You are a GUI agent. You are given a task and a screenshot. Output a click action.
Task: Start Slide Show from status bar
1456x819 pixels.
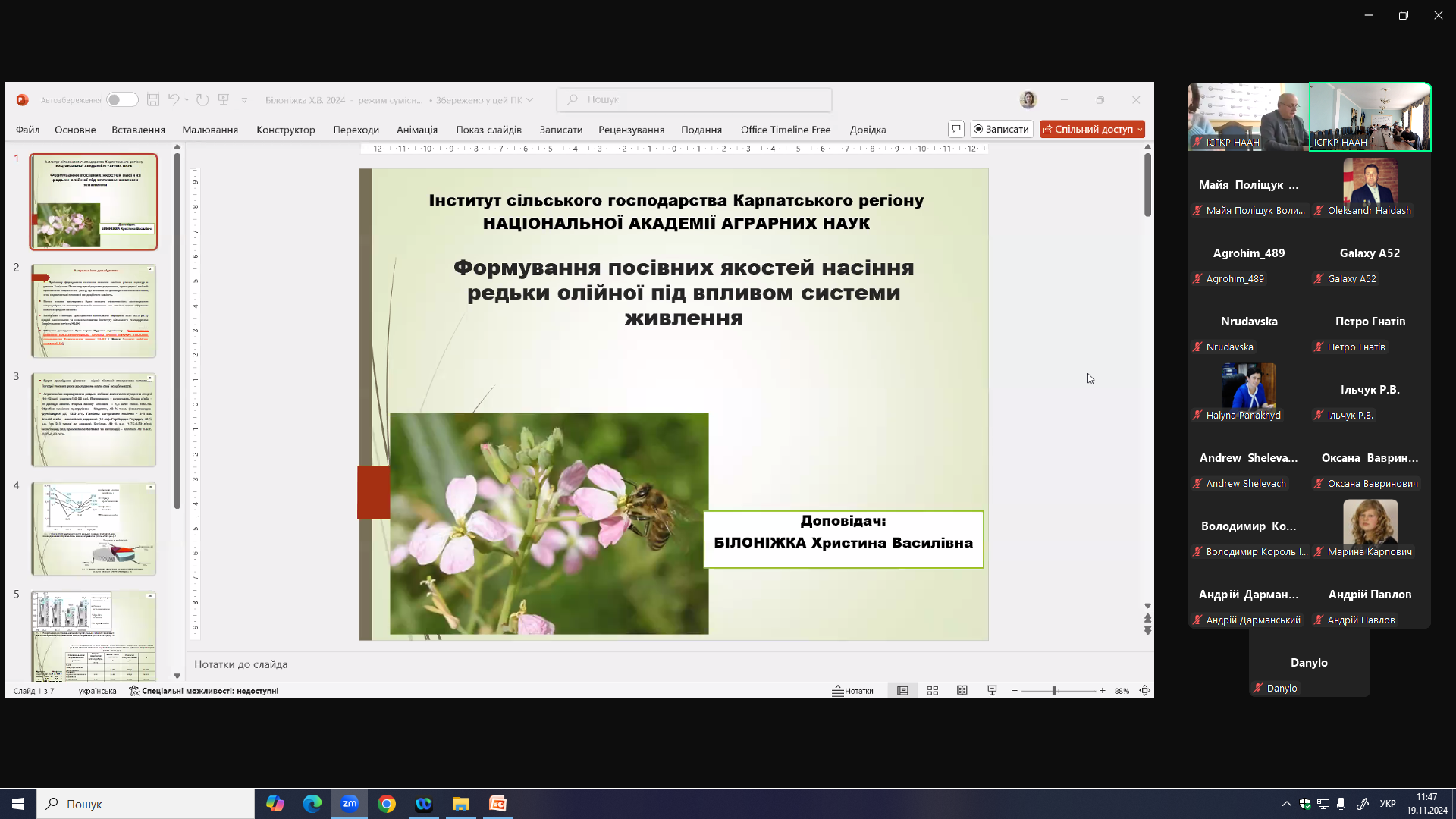coord(992,691)
